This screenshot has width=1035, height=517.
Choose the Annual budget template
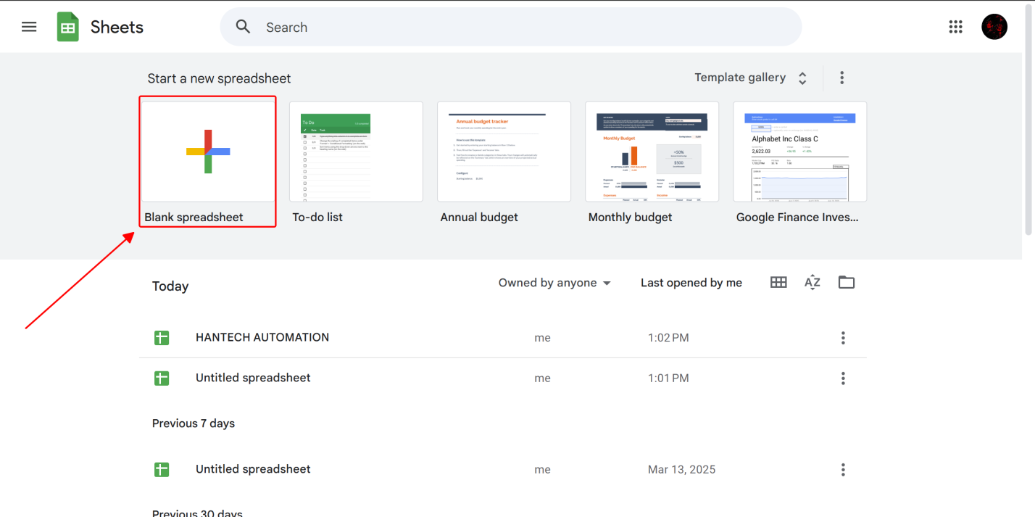click(504, 152)
